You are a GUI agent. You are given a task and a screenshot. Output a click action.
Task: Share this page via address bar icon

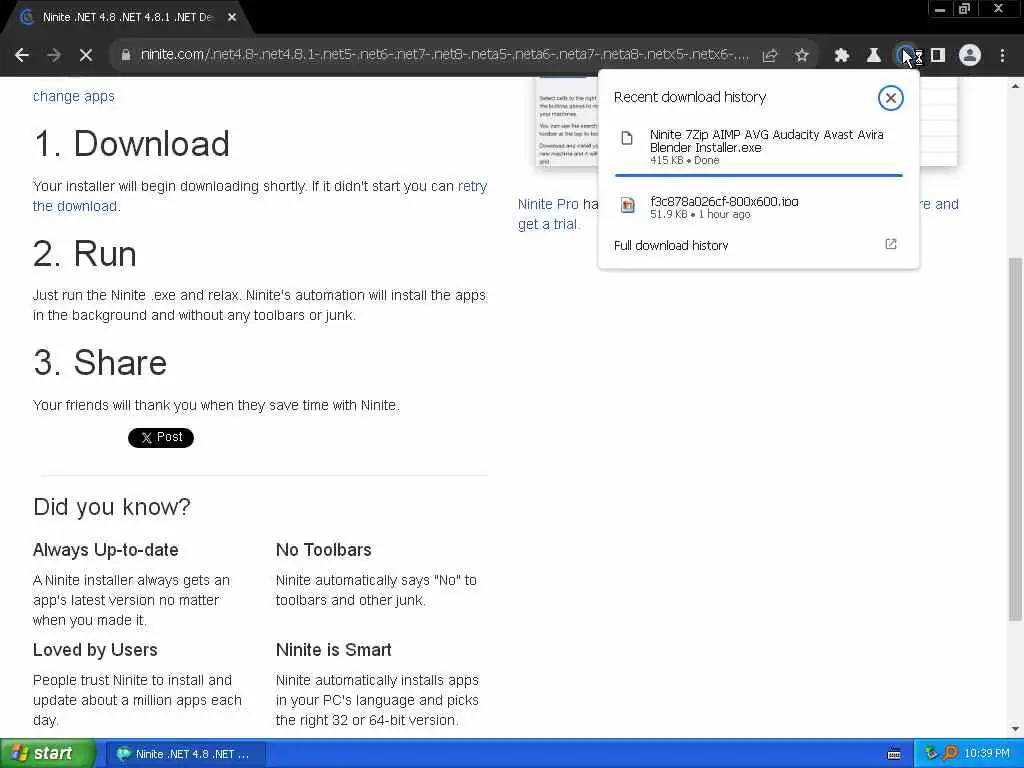point(770,56)
